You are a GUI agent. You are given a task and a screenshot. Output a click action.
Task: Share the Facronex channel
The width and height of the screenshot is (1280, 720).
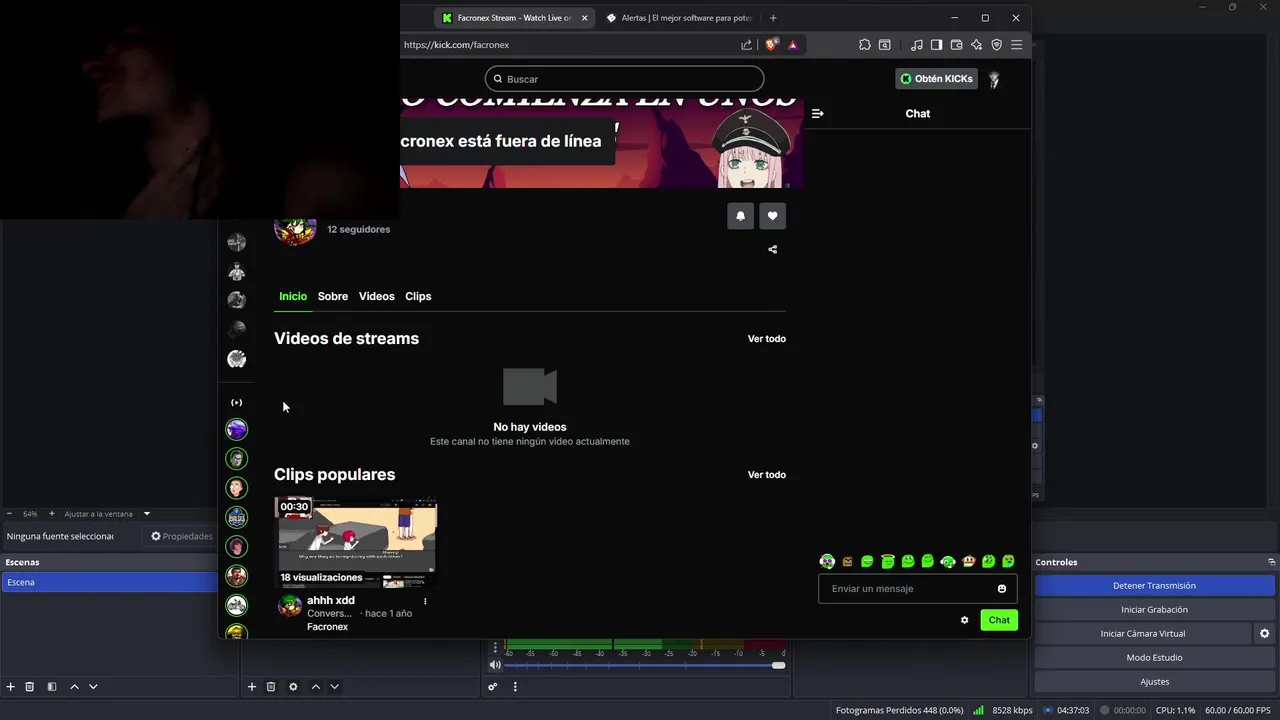tap(772, 249)
